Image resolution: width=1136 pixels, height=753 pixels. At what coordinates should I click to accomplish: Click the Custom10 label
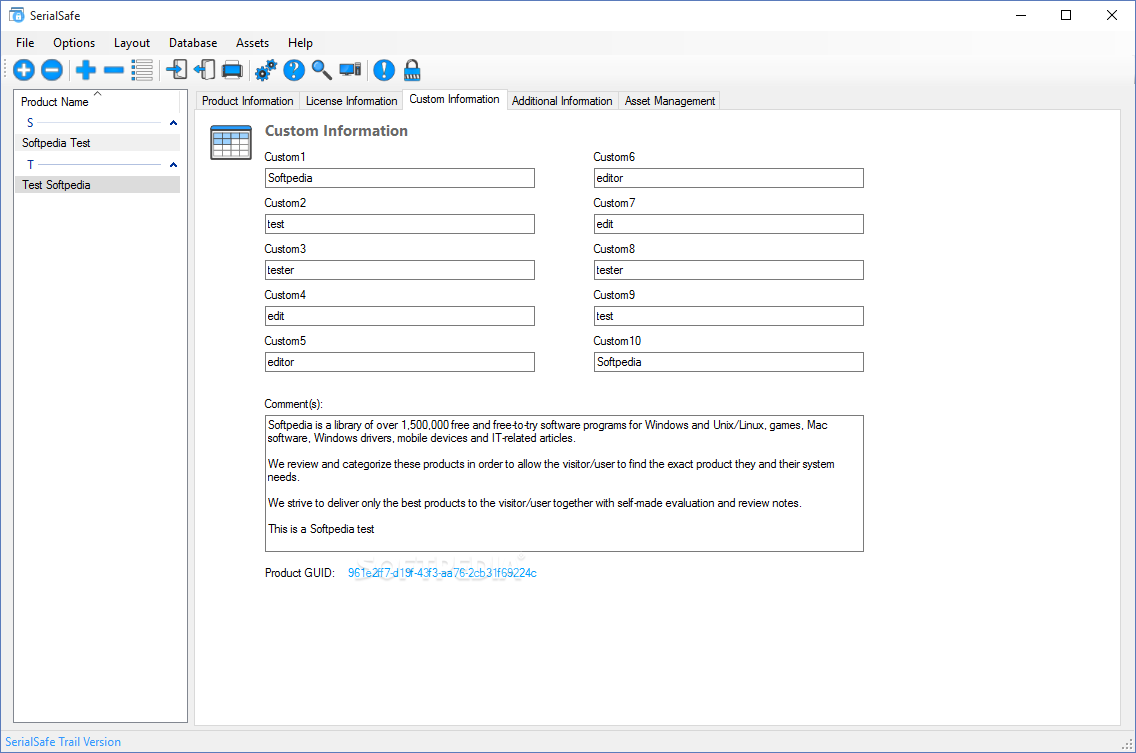tap(617, 341)
